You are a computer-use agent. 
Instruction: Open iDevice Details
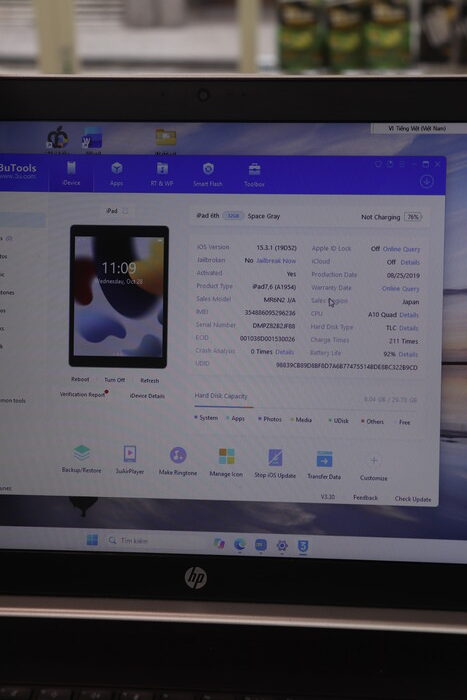coord(147,396)
